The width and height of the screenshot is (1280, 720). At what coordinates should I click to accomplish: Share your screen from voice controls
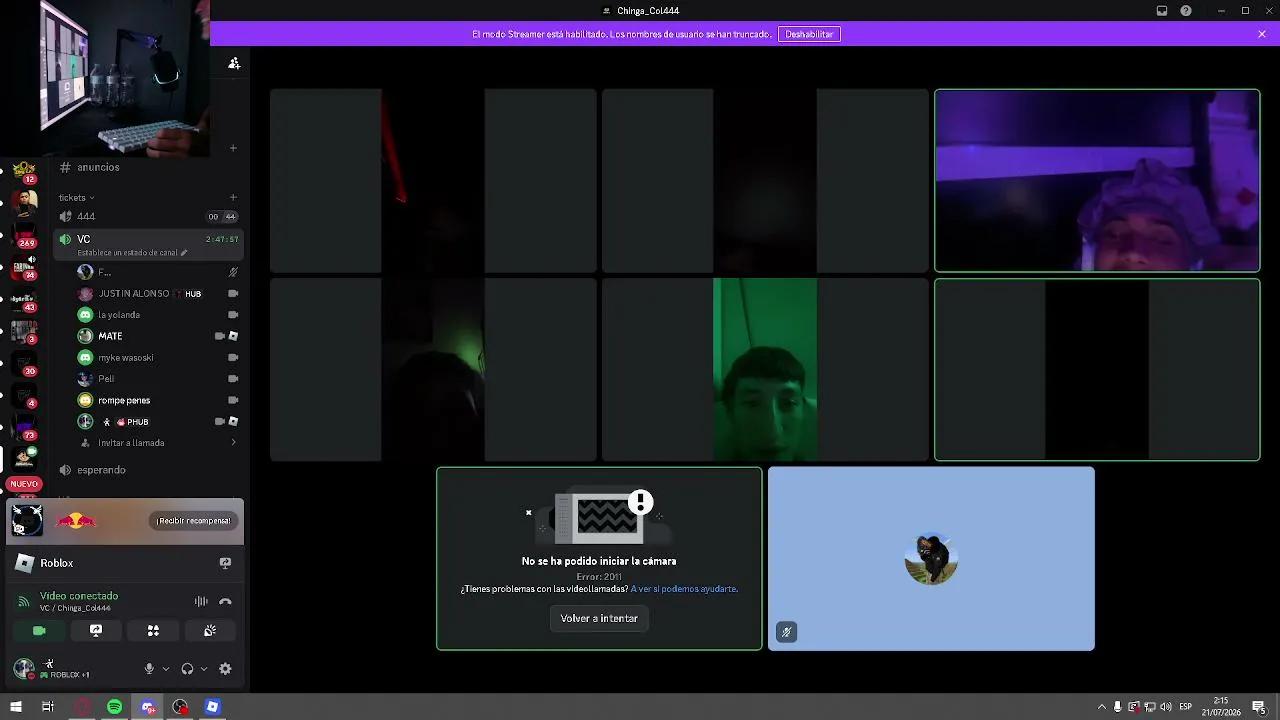click(x=96, y=631)
